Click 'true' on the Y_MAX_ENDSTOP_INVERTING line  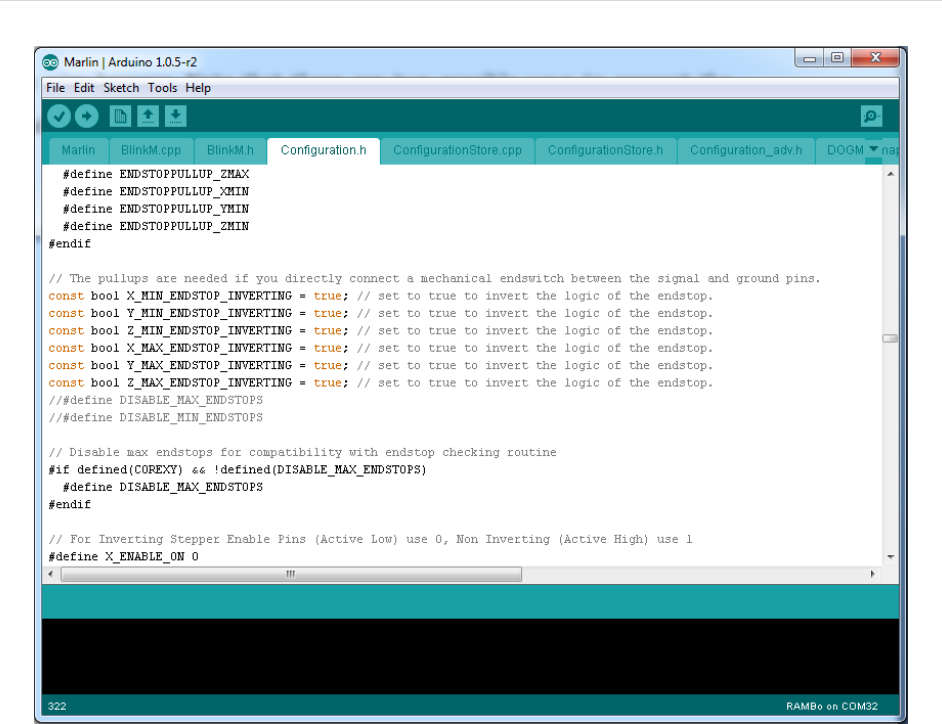327,366
